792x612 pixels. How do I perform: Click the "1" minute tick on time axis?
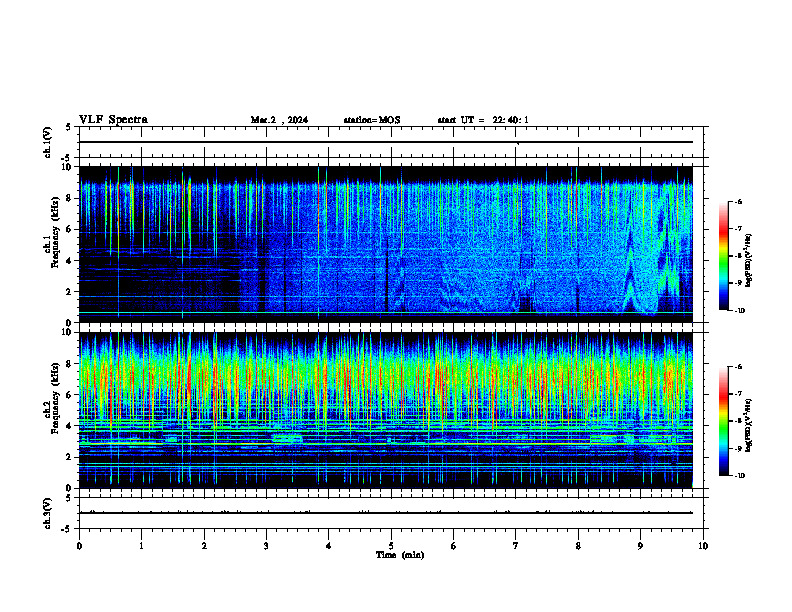coord(141,546)
